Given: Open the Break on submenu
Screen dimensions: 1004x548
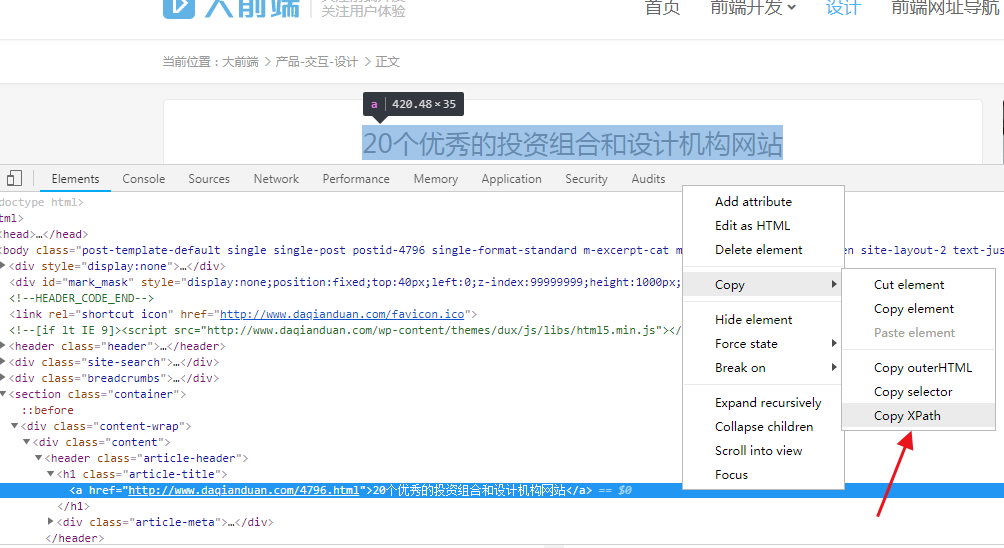Looking at the screenshot, I should [x=763, y=367].
